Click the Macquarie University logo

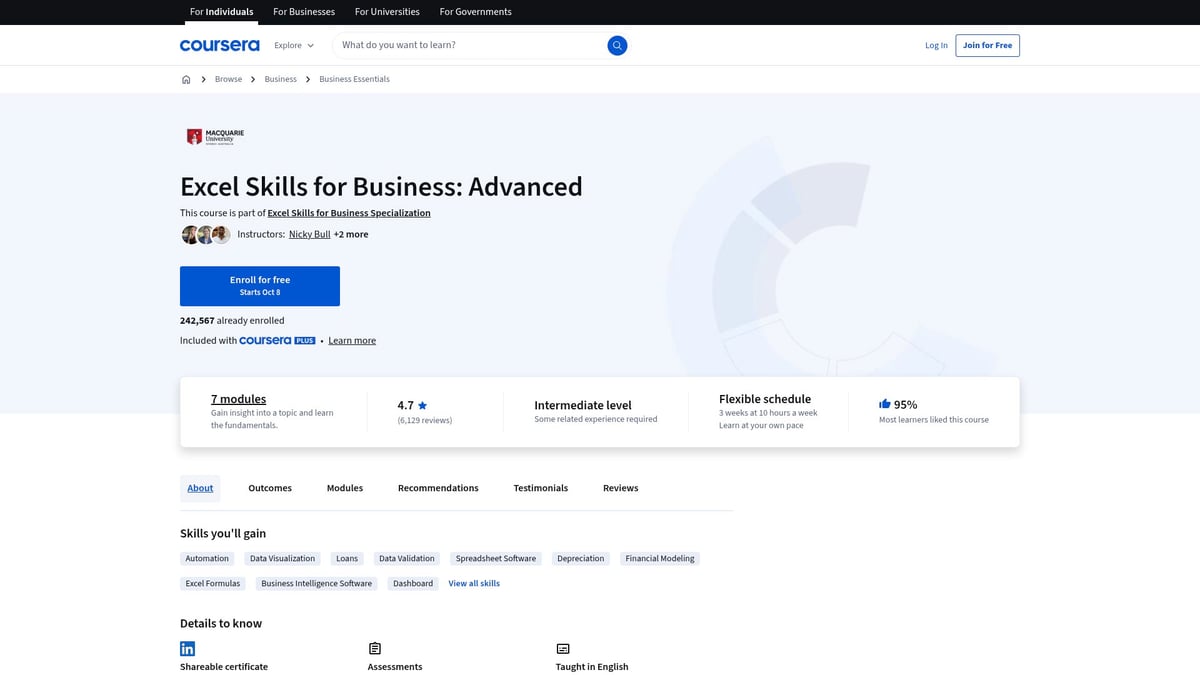click(x=212, y=136)
